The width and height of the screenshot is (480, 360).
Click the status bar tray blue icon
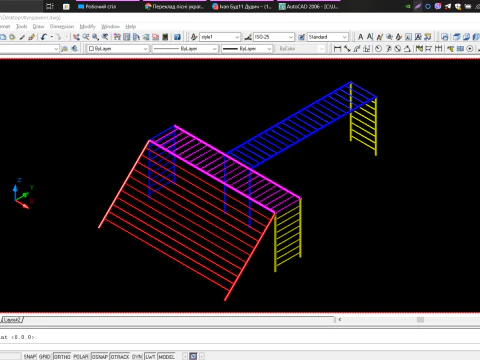(x=193, y=356)
